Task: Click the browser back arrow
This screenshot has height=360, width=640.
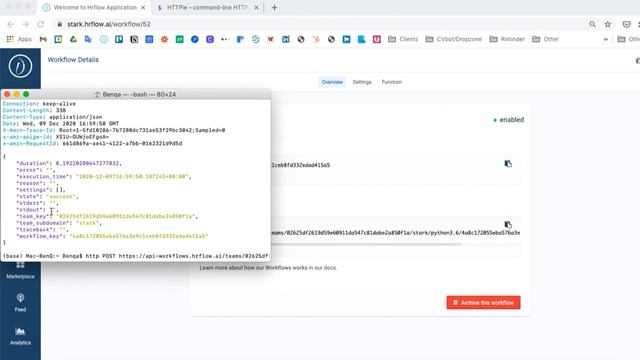Action: (11, 24)
